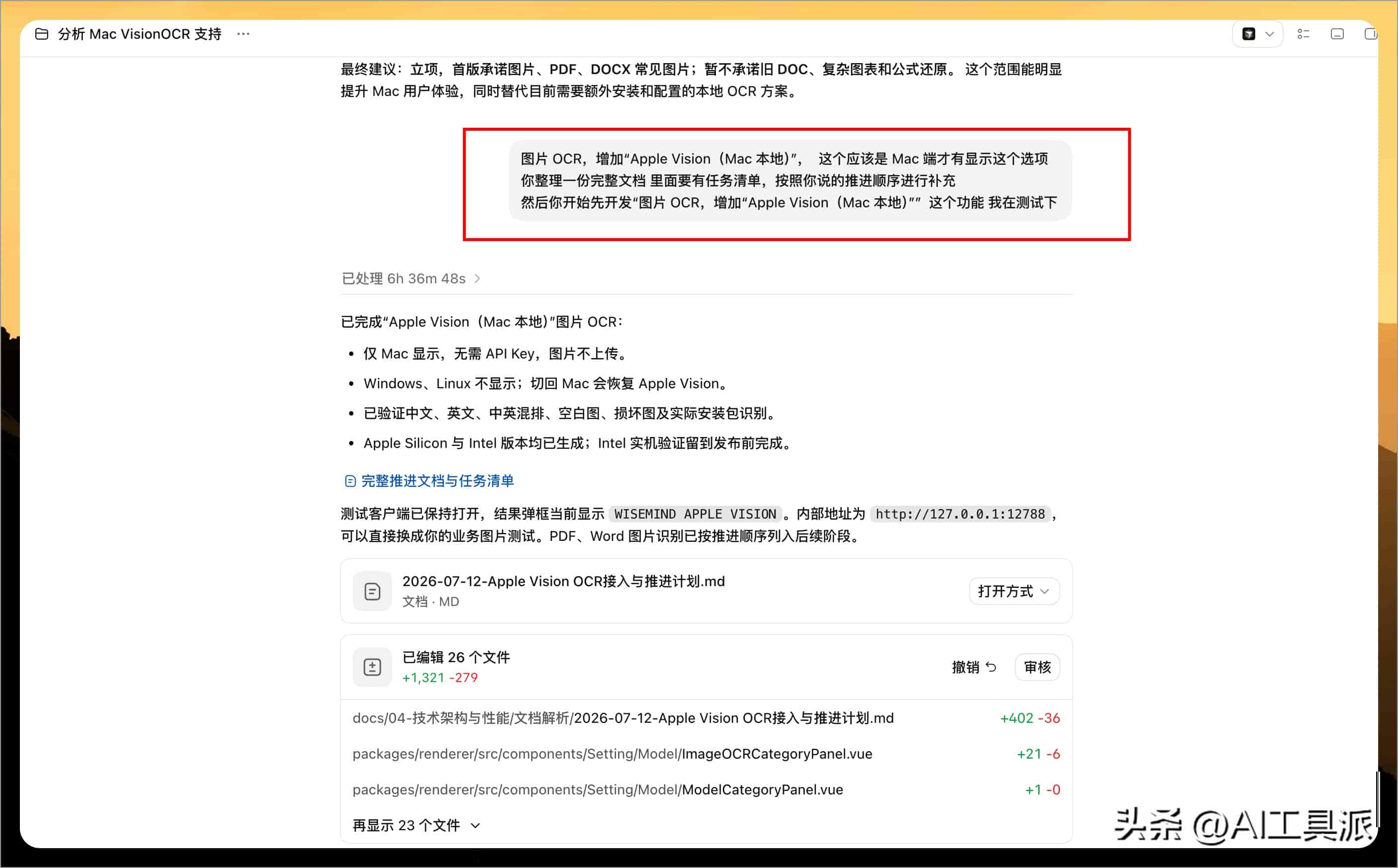
Task: Open ImageOCRCategoryPanel.vue diff row
Action: click(706, 754)
